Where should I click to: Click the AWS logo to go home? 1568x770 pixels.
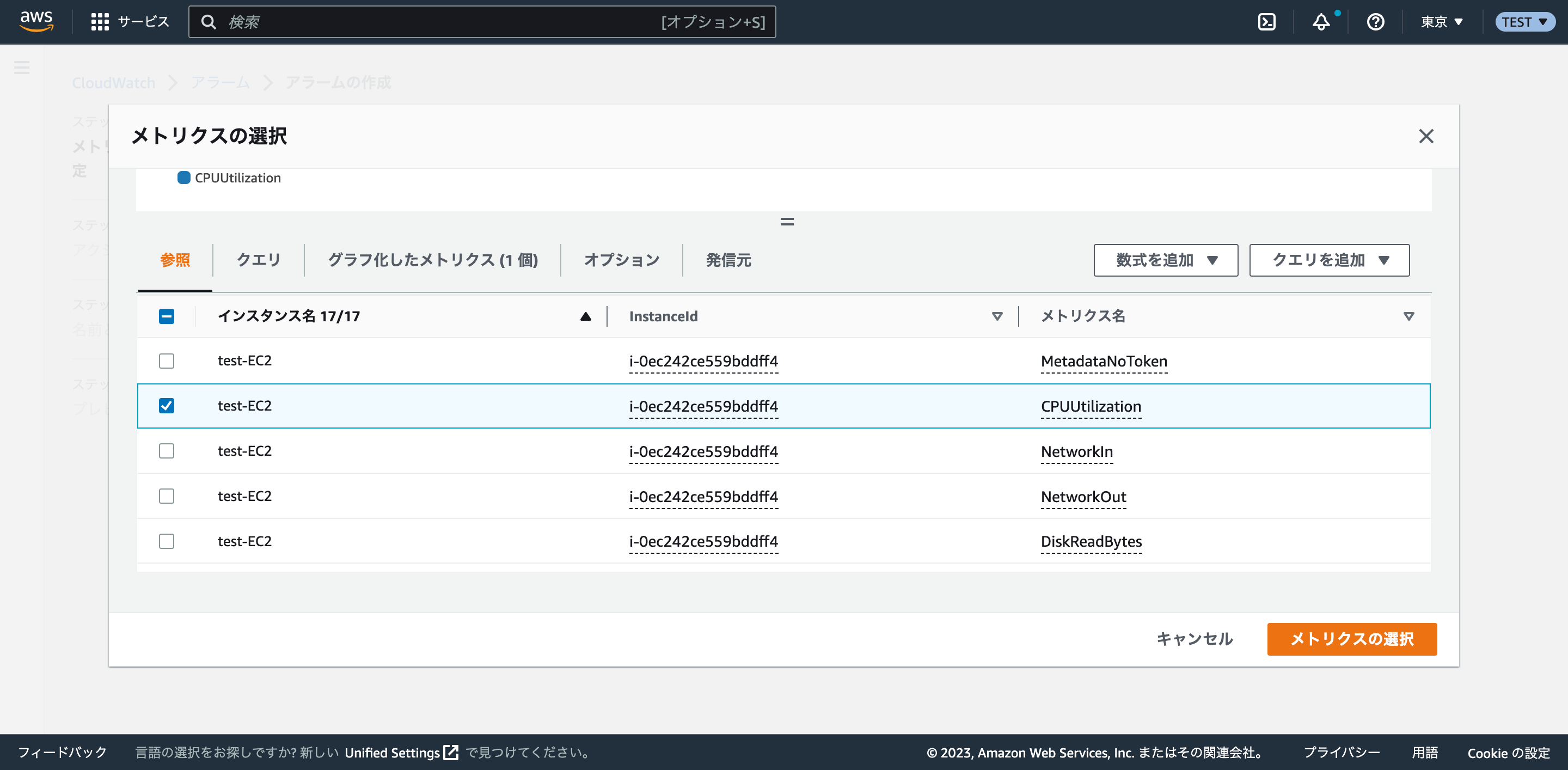36,21
